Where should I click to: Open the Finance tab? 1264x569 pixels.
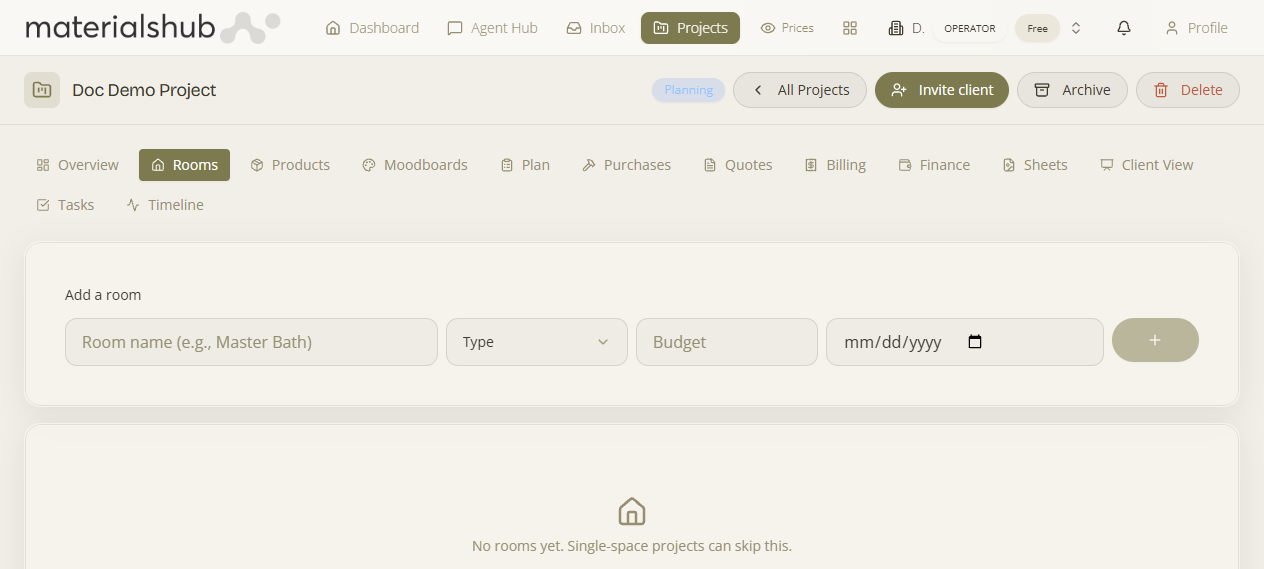pos(934,165)
